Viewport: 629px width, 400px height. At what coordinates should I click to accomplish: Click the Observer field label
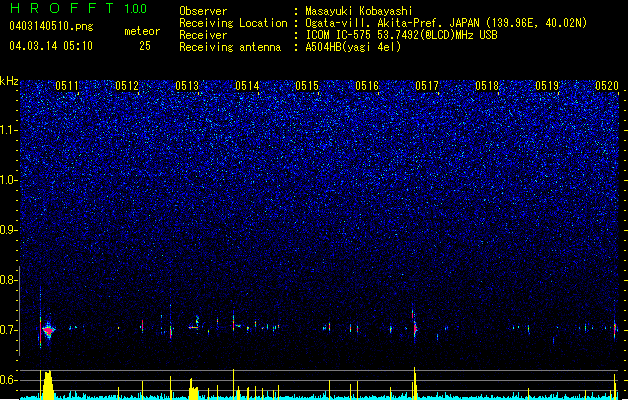pyautogui.click(x=203, y=11)
